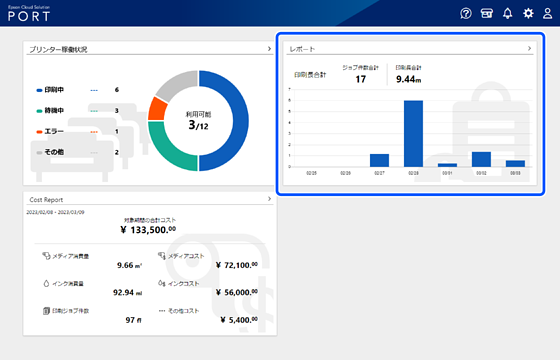The image size is (560, 360).
Task: Click the orange error legend item
Action: point(50,131)
